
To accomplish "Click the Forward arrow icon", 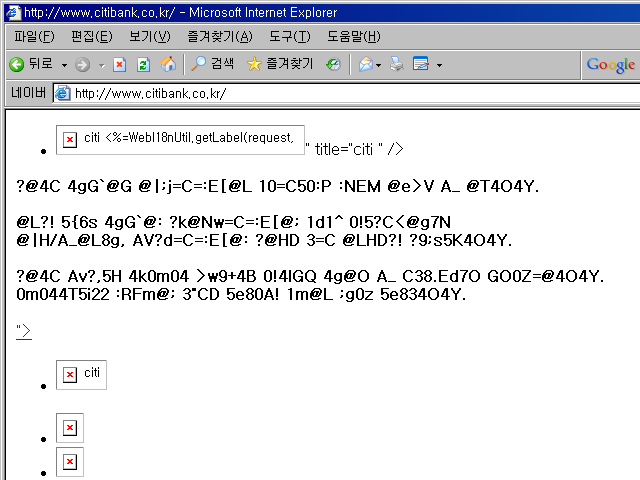I will coord(82,64).
